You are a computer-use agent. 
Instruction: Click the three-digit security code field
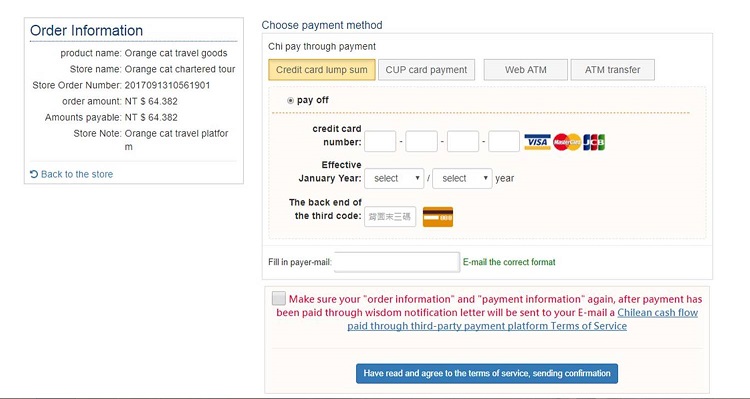(390, 217)
